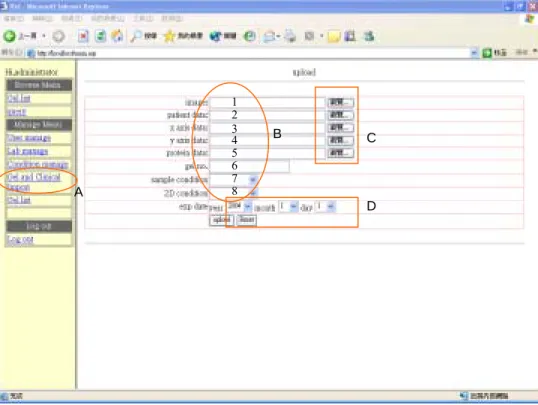Open the first menu (File) in menu bar
The image size is (538, 405).
coord(13,18)
